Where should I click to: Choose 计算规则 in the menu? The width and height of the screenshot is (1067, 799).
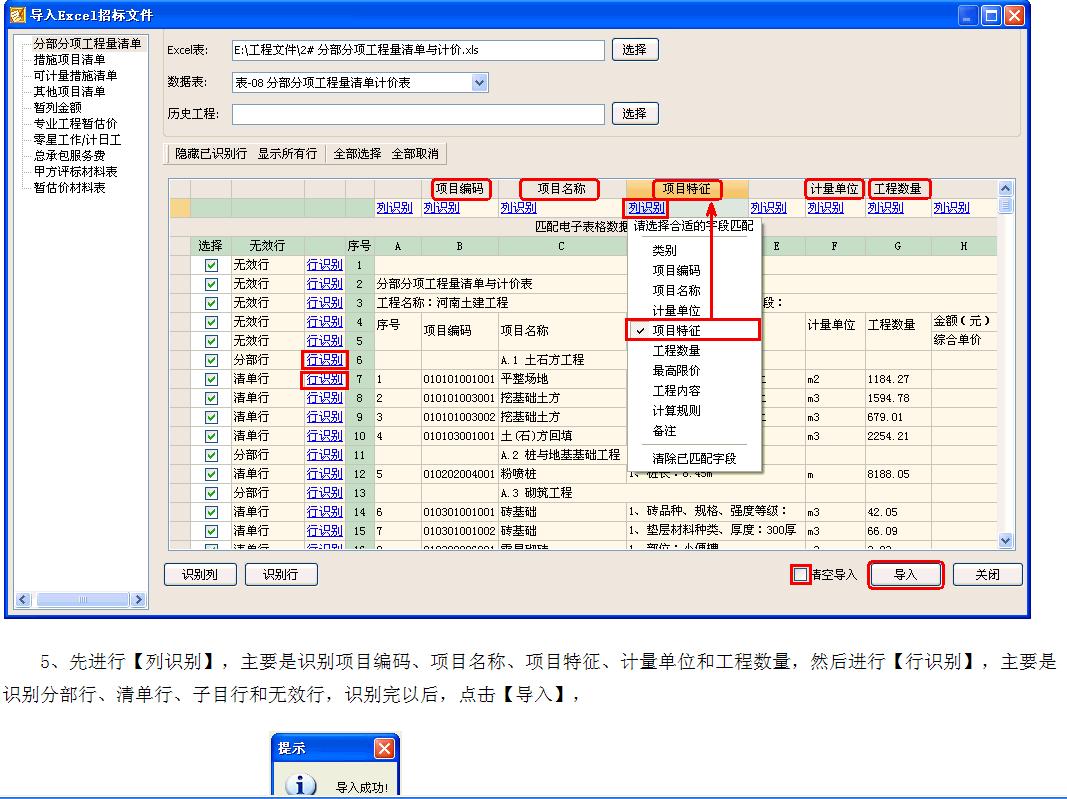(676, 411)
